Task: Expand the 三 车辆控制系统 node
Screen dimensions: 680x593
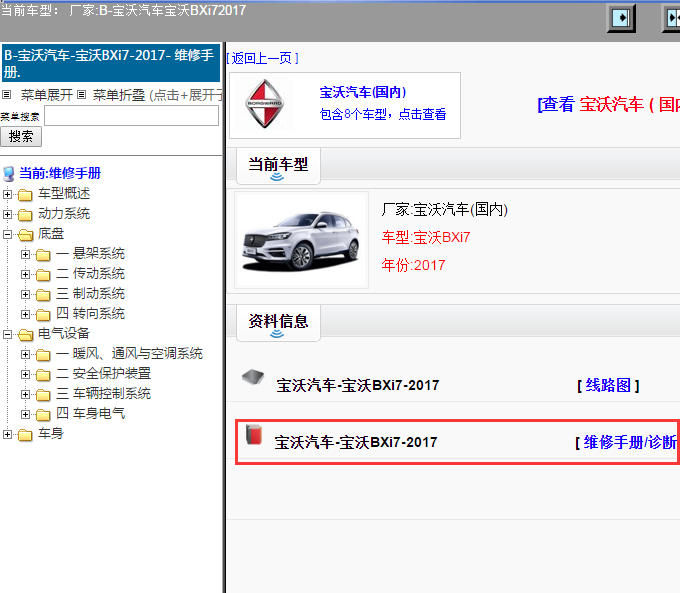Action: 25,394
